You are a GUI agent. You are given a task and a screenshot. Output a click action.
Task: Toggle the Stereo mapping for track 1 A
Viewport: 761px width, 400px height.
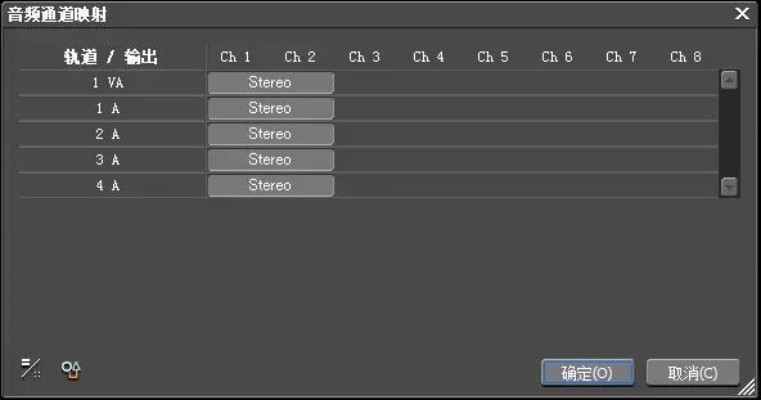(x=270, y=108)
